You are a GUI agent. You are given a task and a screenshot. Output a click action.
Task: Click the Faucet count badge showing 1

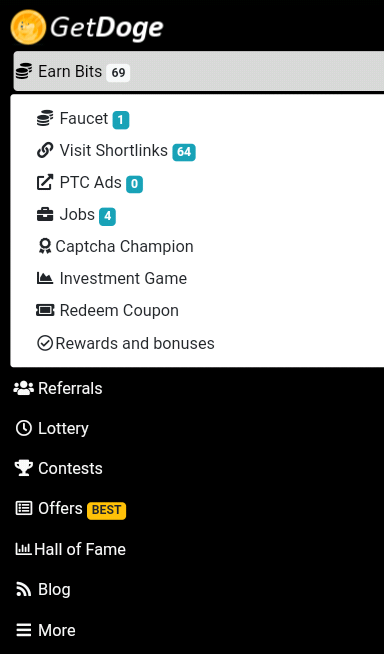[x=120, y=120]
